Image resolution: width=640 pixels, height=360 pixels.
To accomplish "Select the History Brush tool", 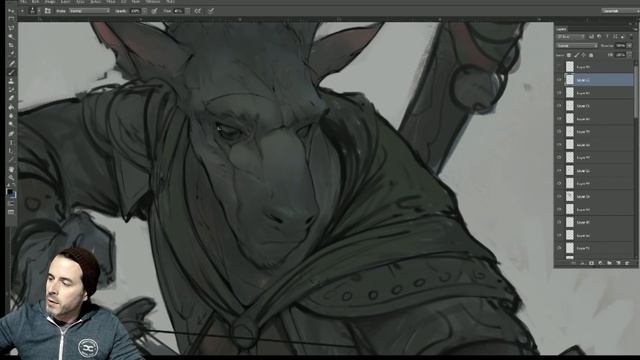I will 11,90.
